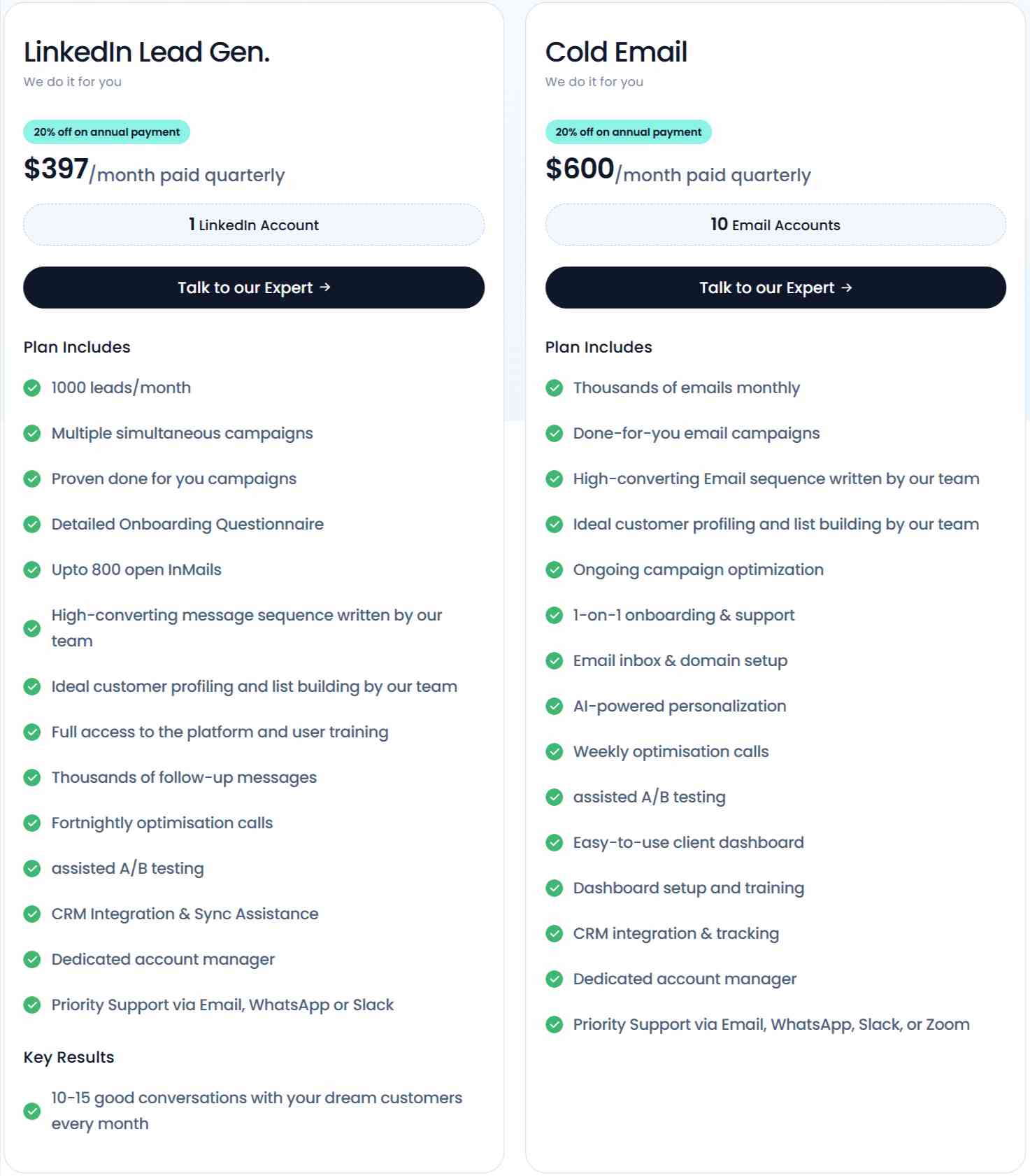This screenshot has width=1030, height=1176.
Task: Click the checkmark beside Weekly optimisation calls
Action: (x=554, y=751)
